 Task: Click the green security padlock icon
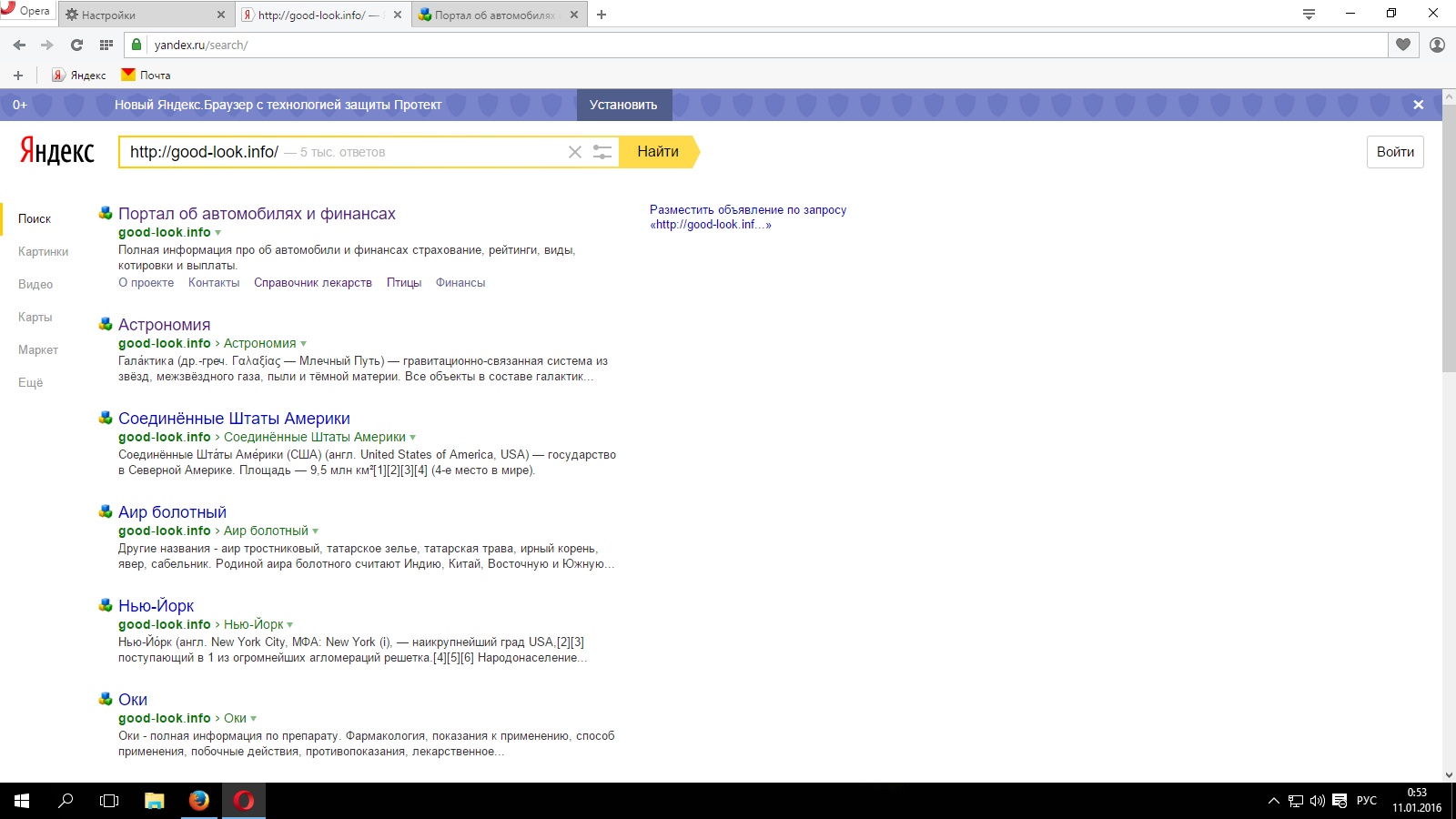136,45
